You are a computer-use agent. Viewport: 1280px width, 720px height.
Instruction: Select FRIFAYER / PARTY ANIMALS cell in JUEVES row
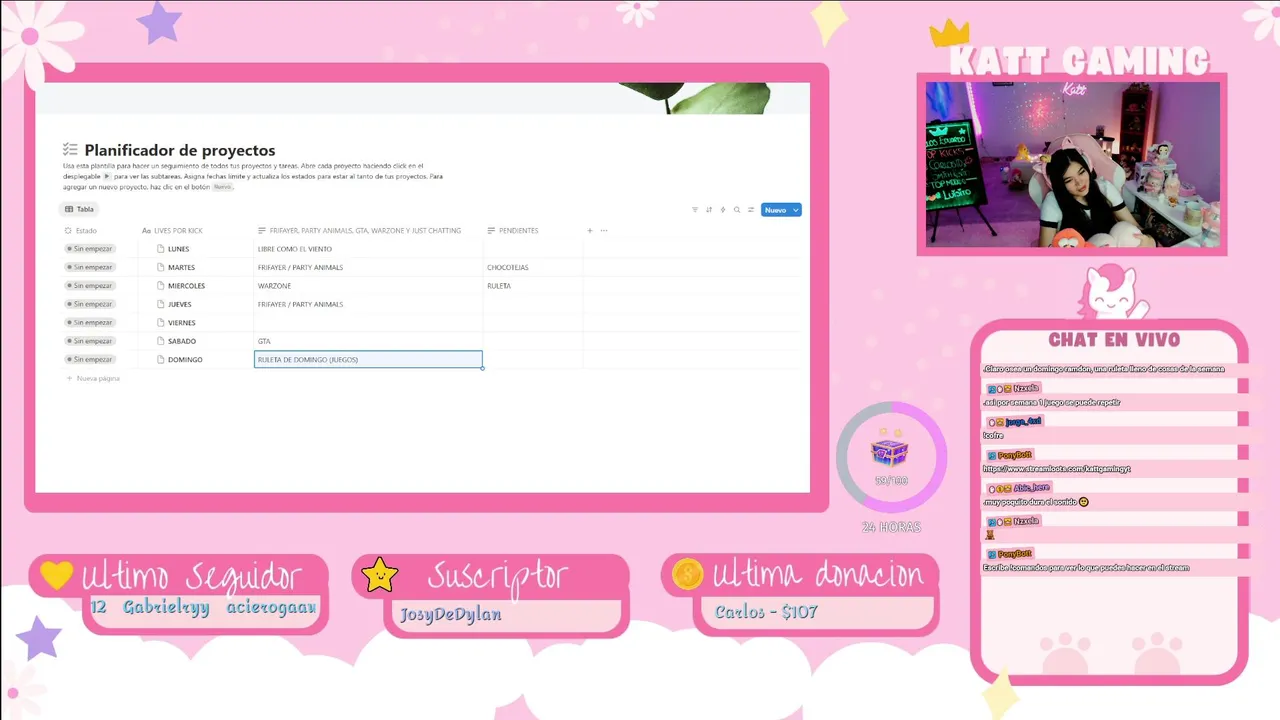coord(369,304)
